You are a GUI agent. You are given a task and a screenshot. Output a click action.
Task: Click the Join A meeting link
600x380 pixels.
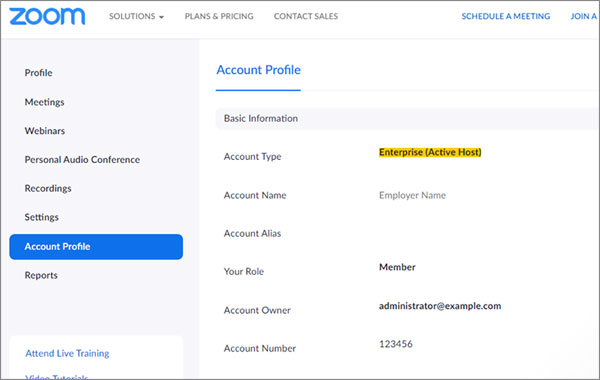[x=584, y=16]
